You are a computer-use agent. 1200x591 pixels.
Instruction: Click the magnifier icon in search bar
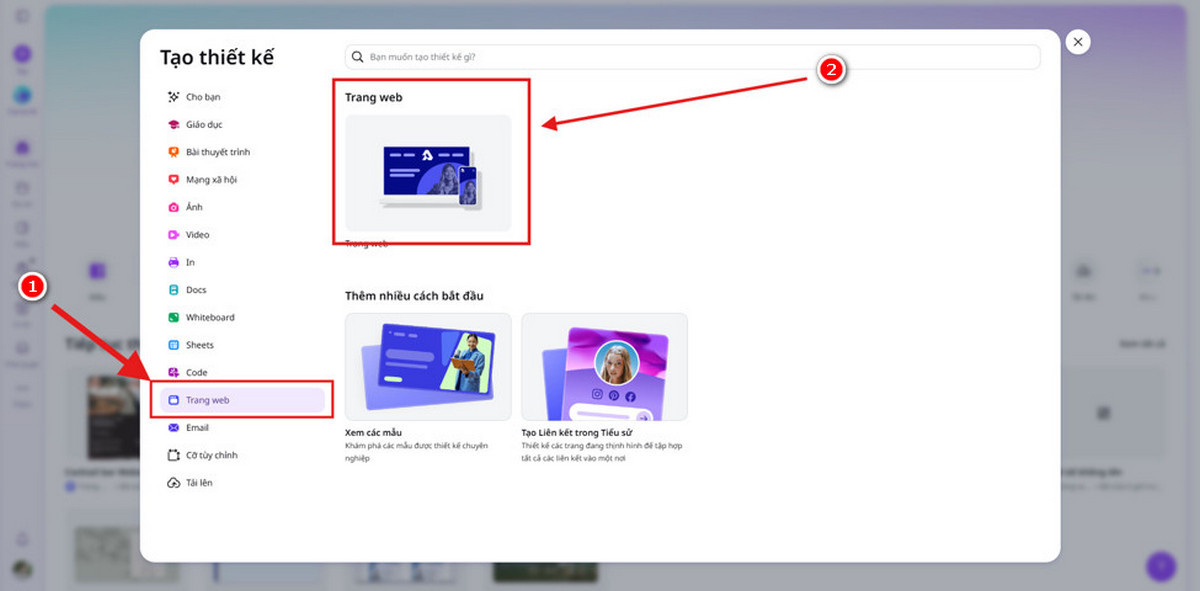(x=359, y=57)
